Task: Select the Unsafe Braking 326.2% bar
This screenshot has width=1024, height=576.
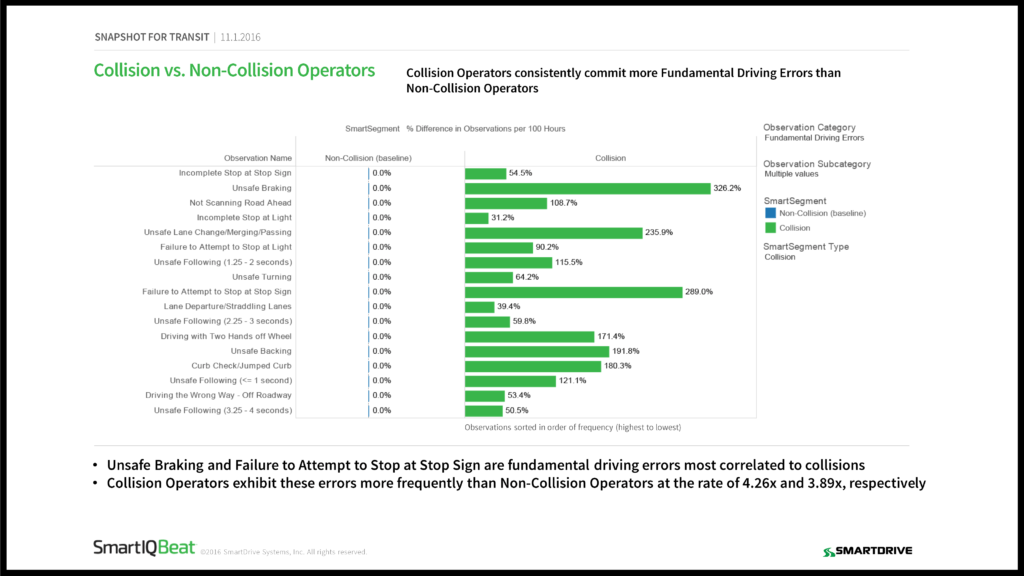Action: 588,188
